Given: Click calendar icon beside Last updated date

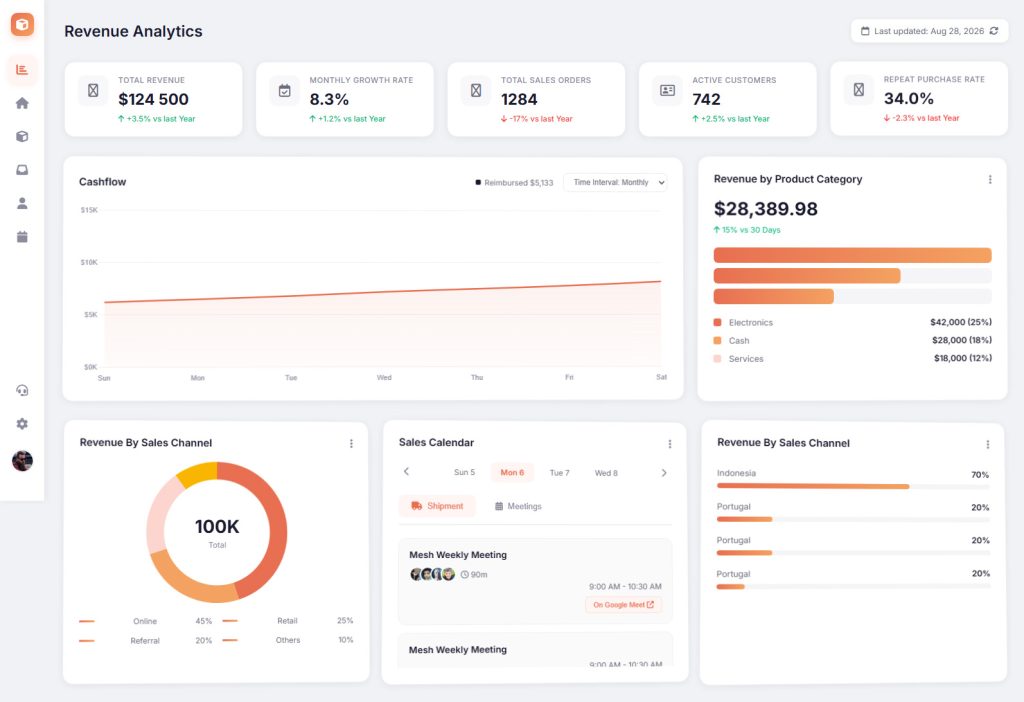Looking at the screenshot, I should pos(865,31).
